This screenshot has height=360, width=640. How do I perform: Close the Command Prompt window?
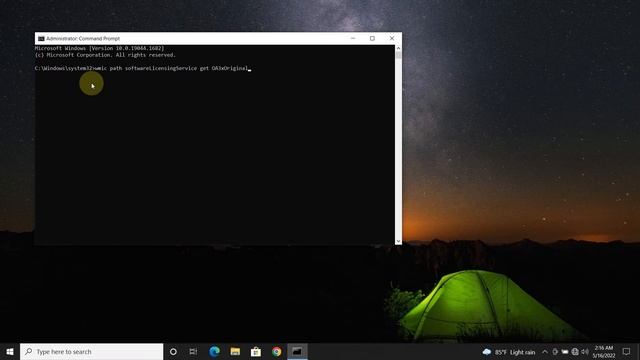coord(392,38)
